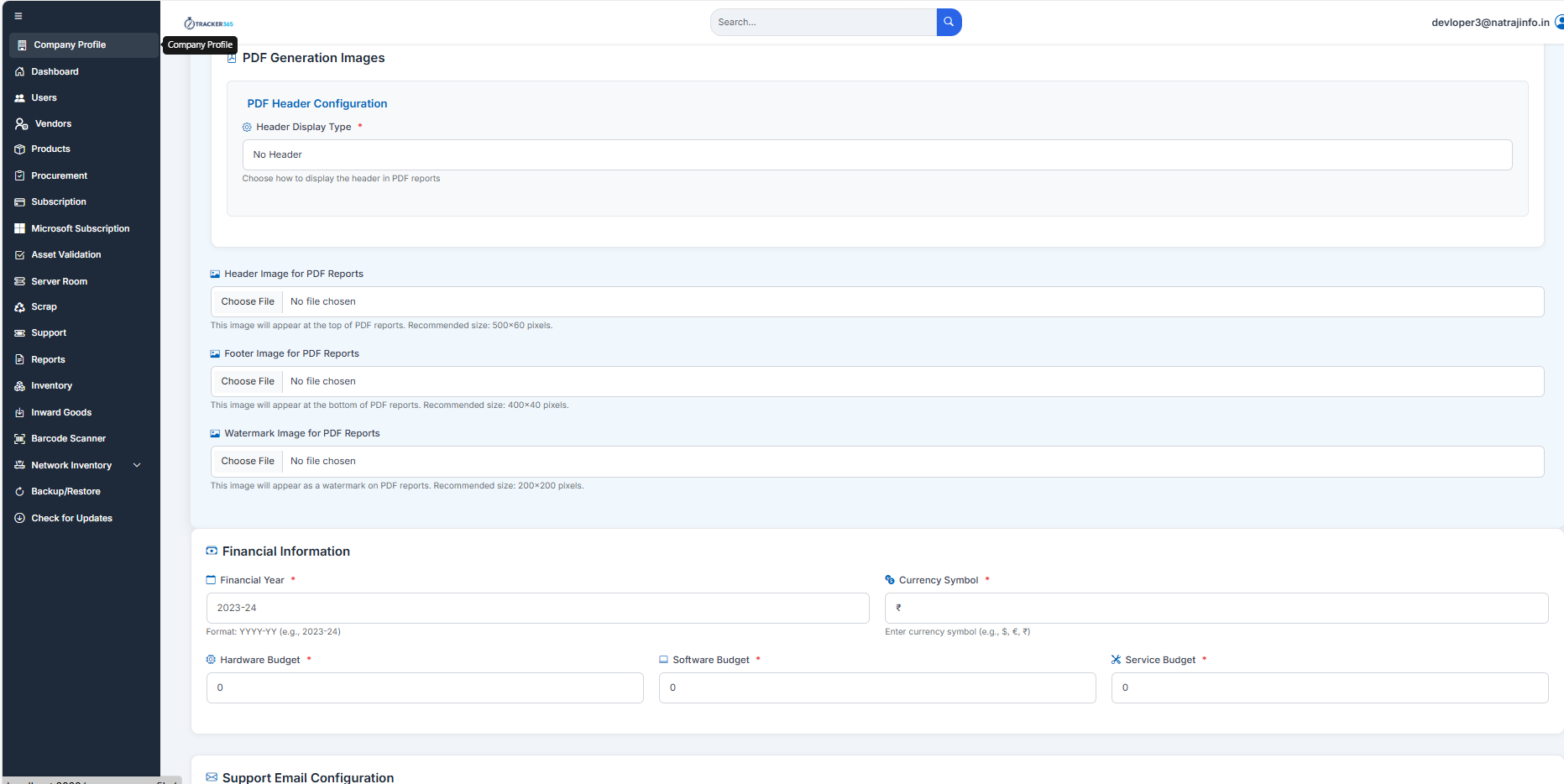Click the Support Email Configuration heading
Screen dimensions: 1564x784
point(308,777)
